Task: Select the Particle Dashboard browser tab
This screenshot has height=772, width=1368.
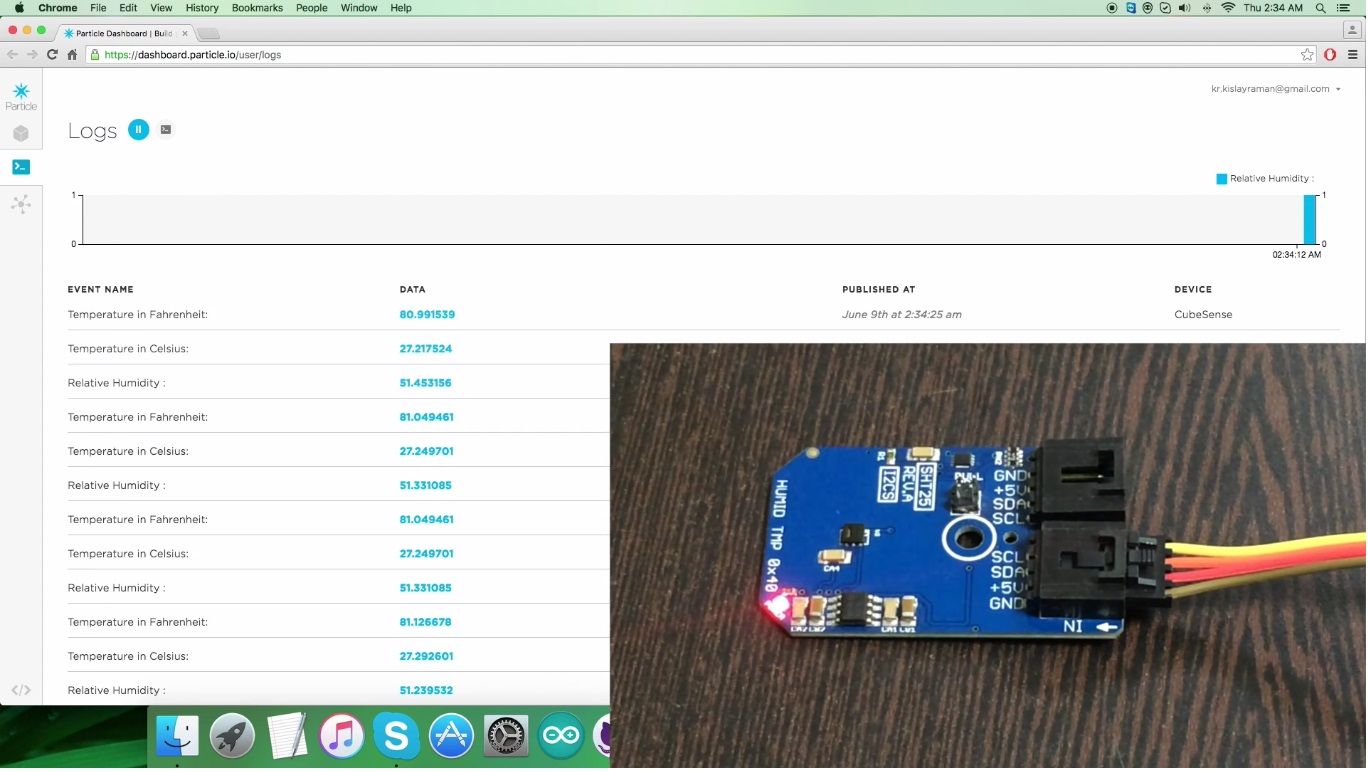Action: pos(120,31)
